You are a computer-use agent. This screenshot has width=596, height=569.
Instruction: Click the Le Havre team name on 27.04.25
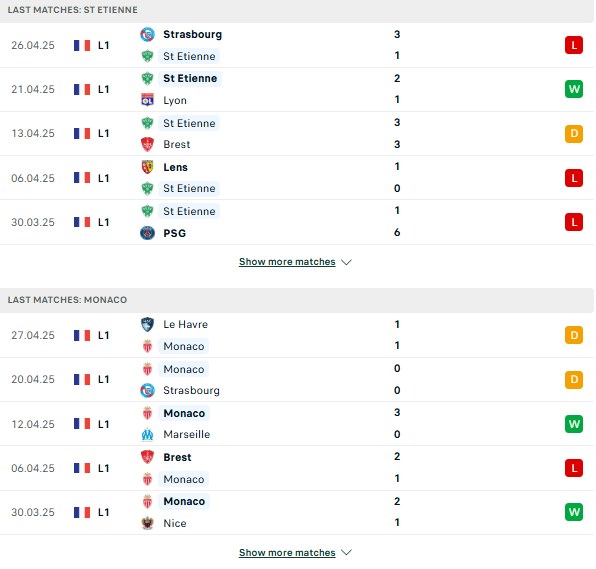click(x=185, y=325)
